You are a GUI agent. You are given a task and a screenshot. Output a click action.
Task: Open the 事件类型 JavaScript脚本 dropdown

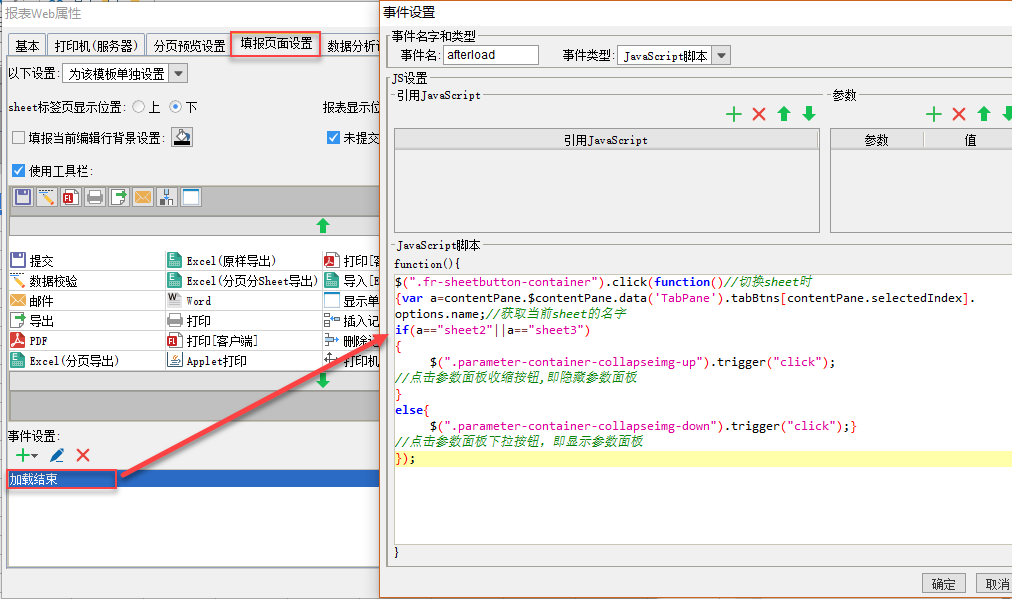coord(722,56)
